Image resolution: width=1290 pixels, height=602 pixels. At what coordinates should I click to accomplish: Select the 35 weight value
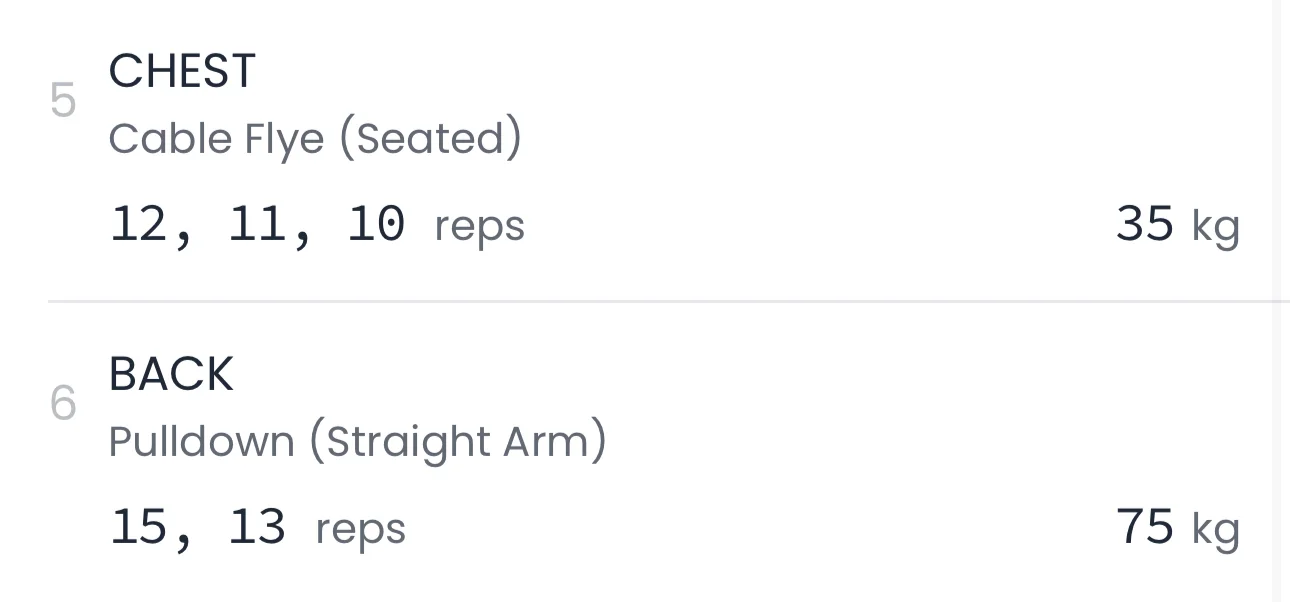(1145, 224)
